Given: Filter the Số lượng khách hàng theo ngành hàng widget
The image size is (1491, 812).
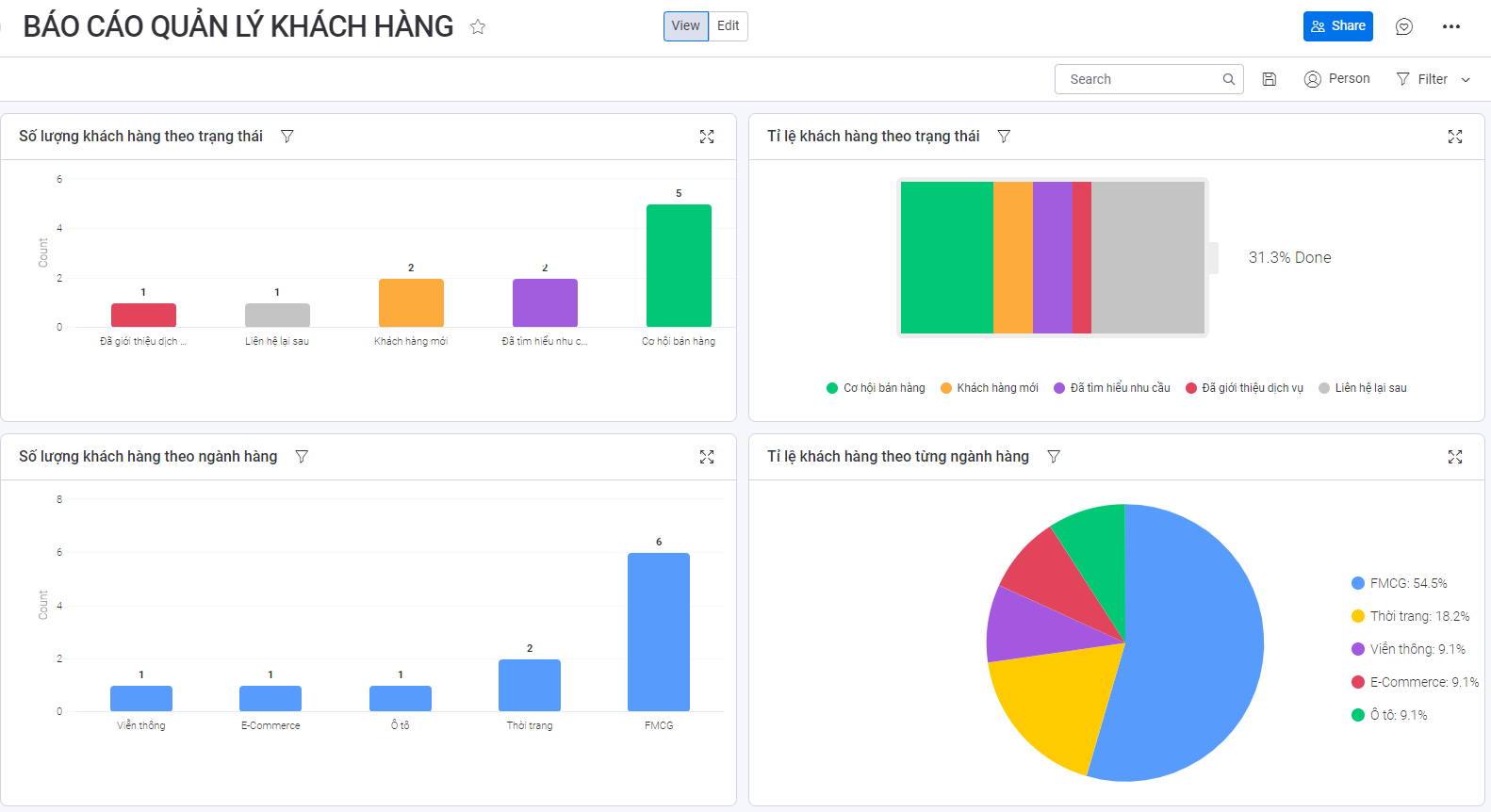Looking at the screenshot, I should (302, 457).
